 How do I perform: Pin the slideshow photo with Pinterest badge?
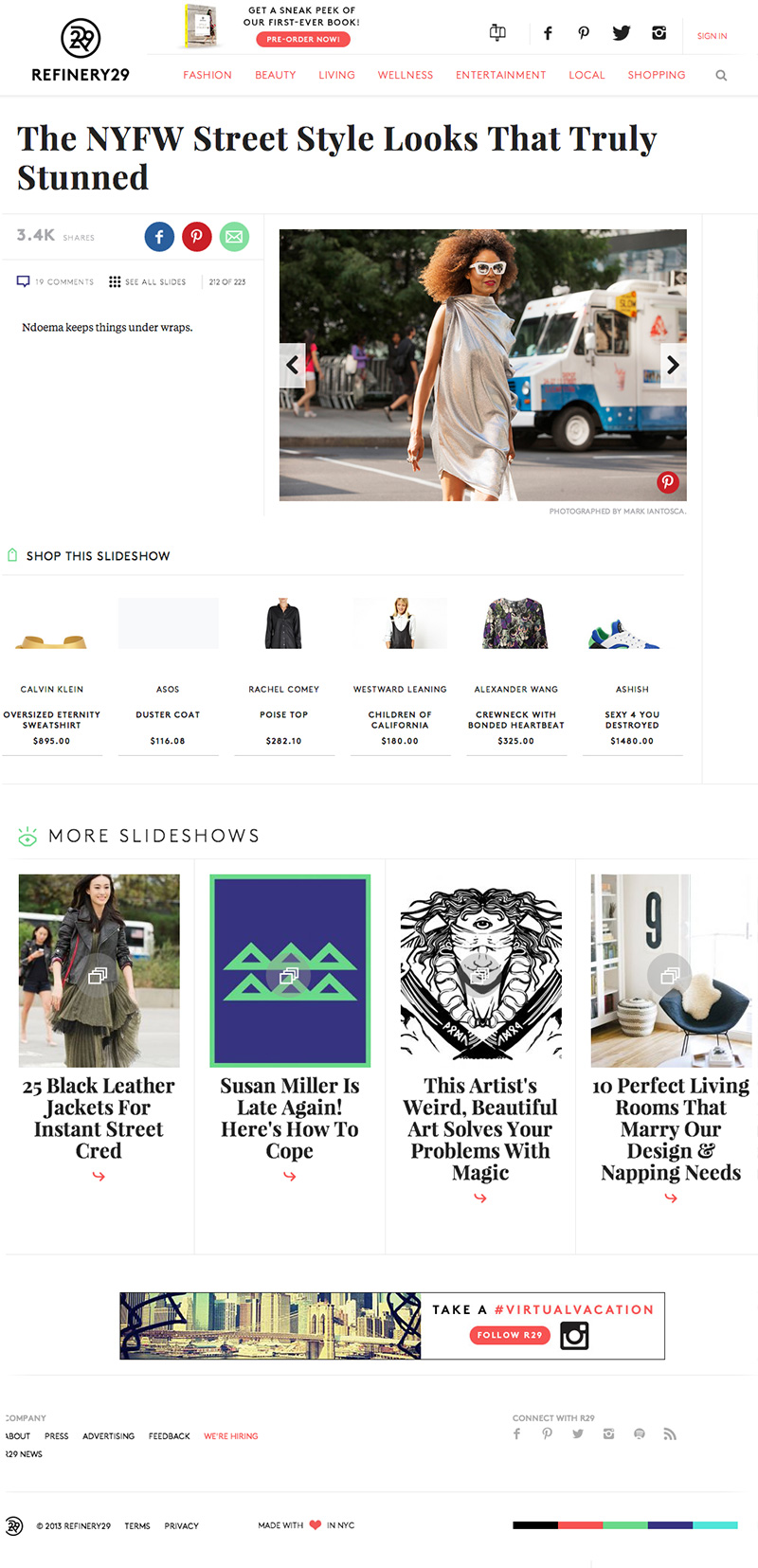click(x=668, y=481)
